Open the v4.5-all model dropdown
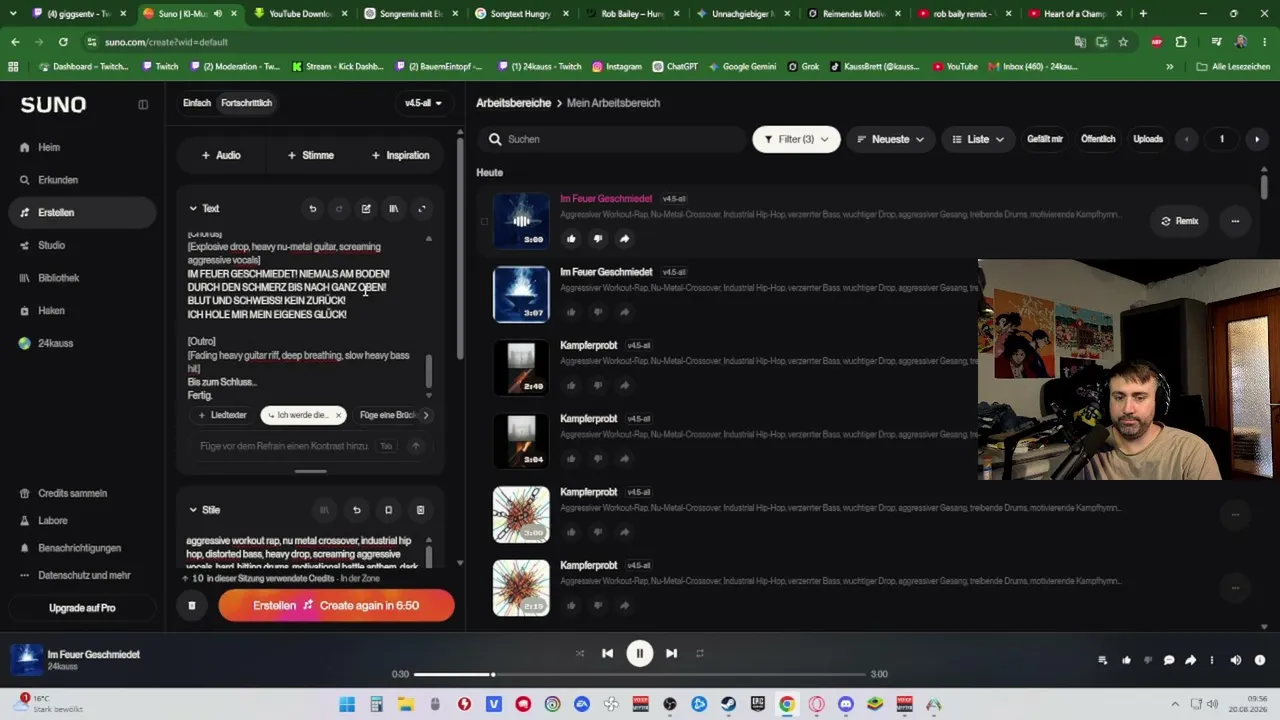This screenshot has width=1280, height=720. pyautogui.click(x=423, y=103)
